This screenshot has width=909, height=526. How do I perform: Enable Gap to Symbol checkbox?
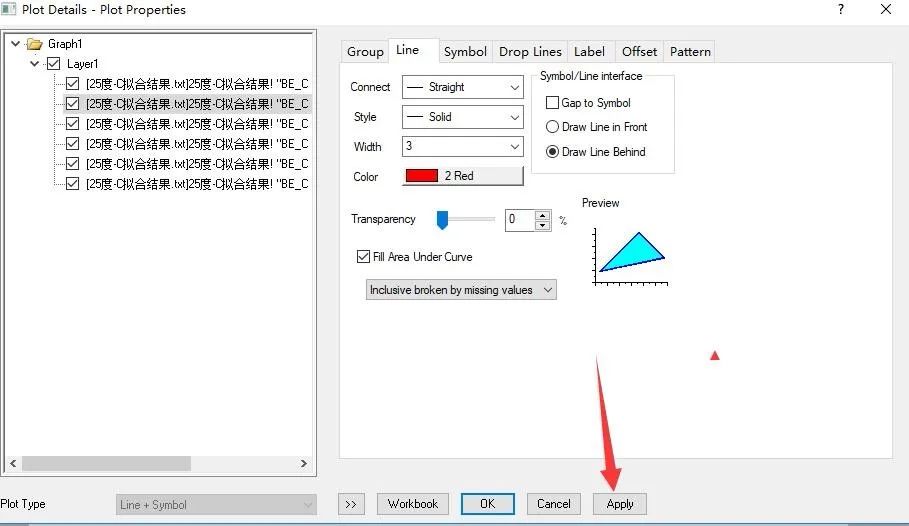(x=552, y=103)
